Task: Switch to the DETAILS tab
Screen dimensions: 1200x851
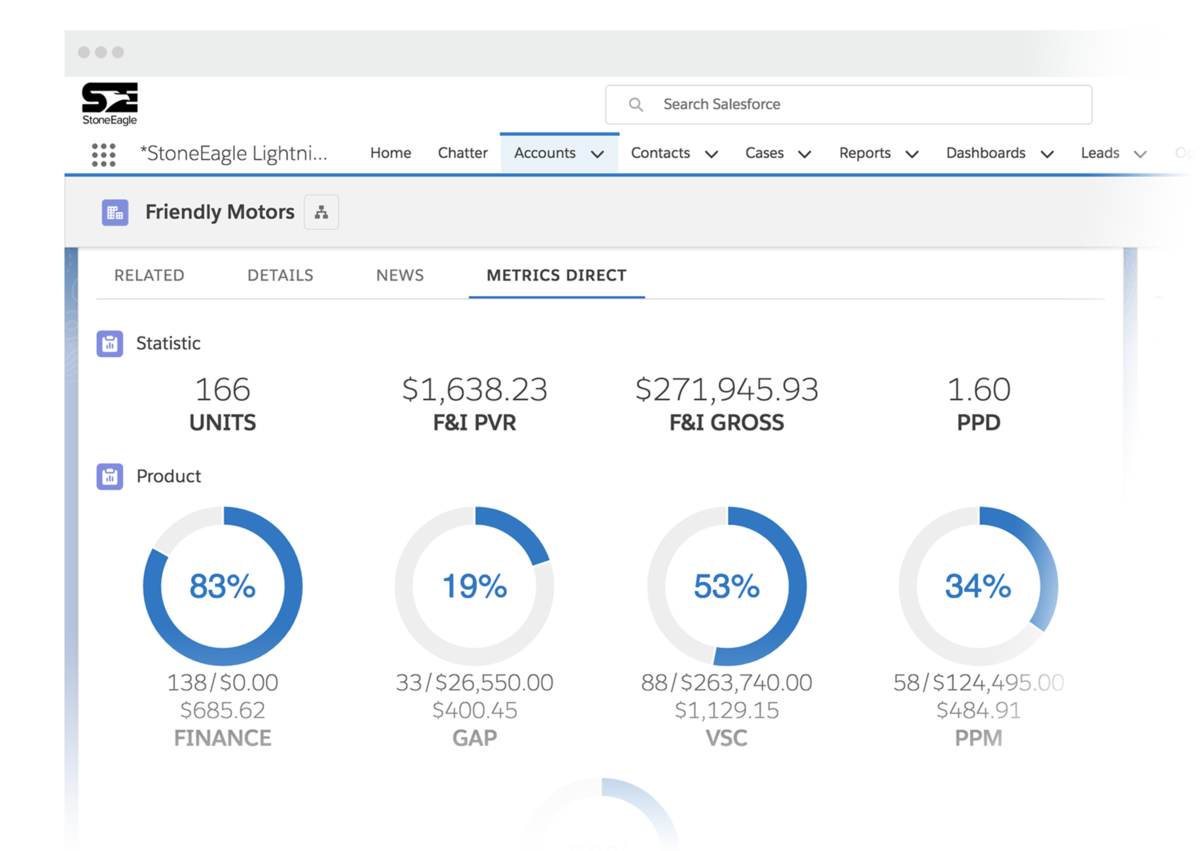Action: click(280, 275)
